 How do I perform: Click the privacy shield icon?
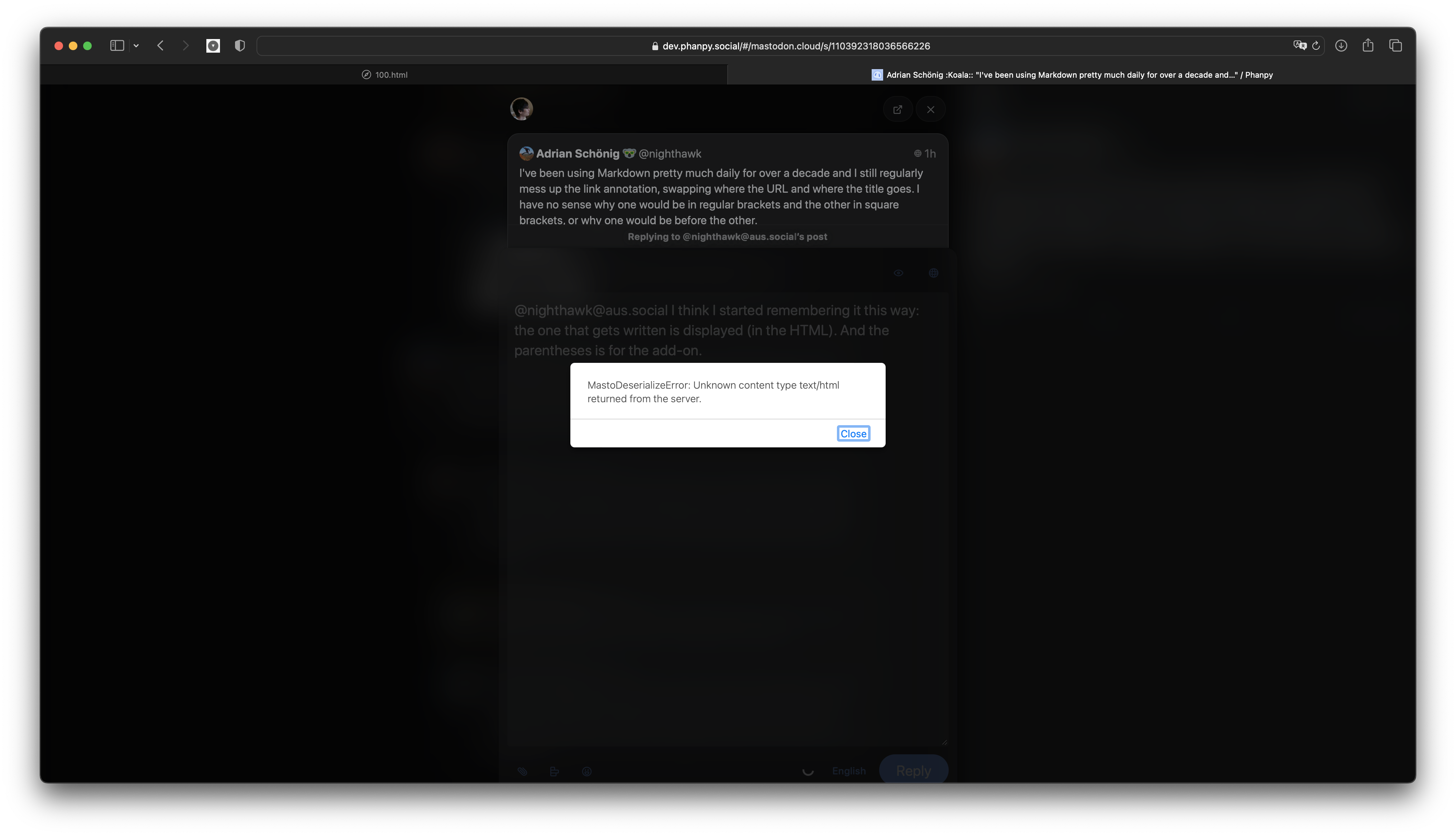240,45
